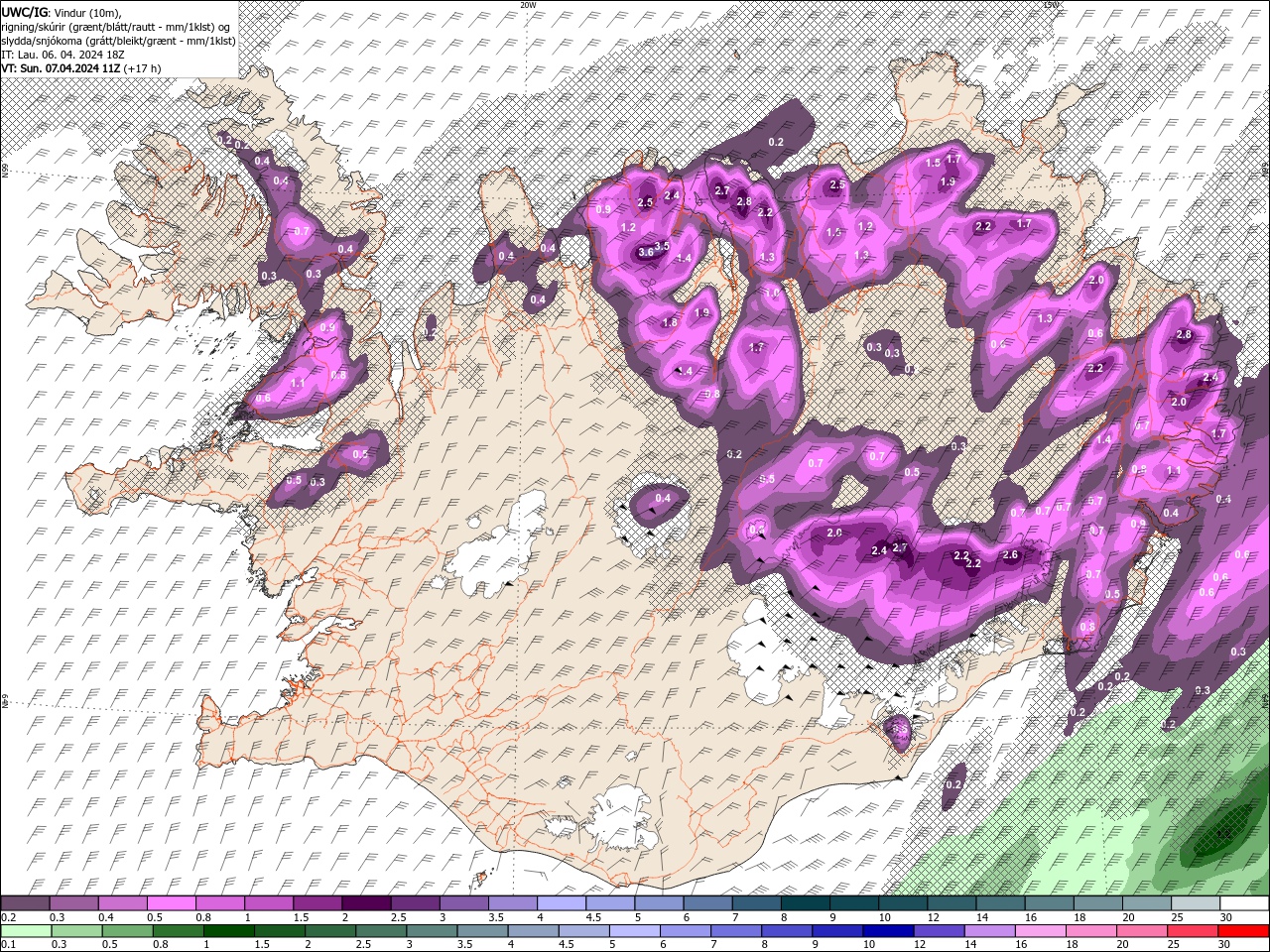This screenshot has height=952, width=1270.
Task: Click the 20 label in the upper legend row
Action: pyautogui.click(x=1130, y=917)
